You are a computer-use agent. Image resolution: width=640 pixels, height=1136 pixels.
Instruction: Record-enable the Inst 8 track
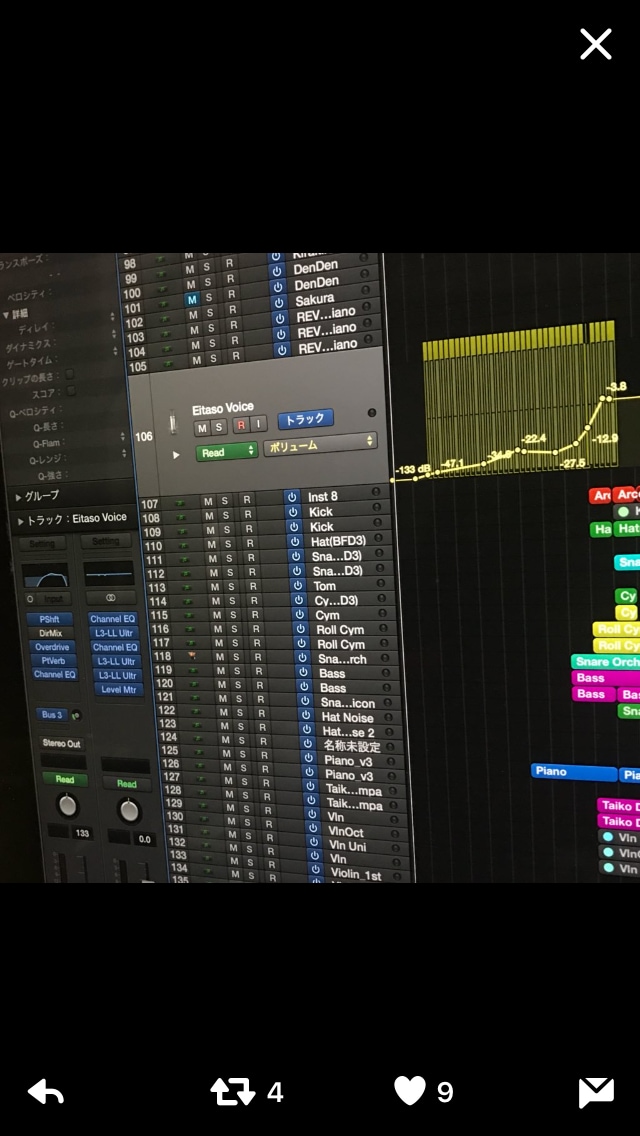coord(247,499)
